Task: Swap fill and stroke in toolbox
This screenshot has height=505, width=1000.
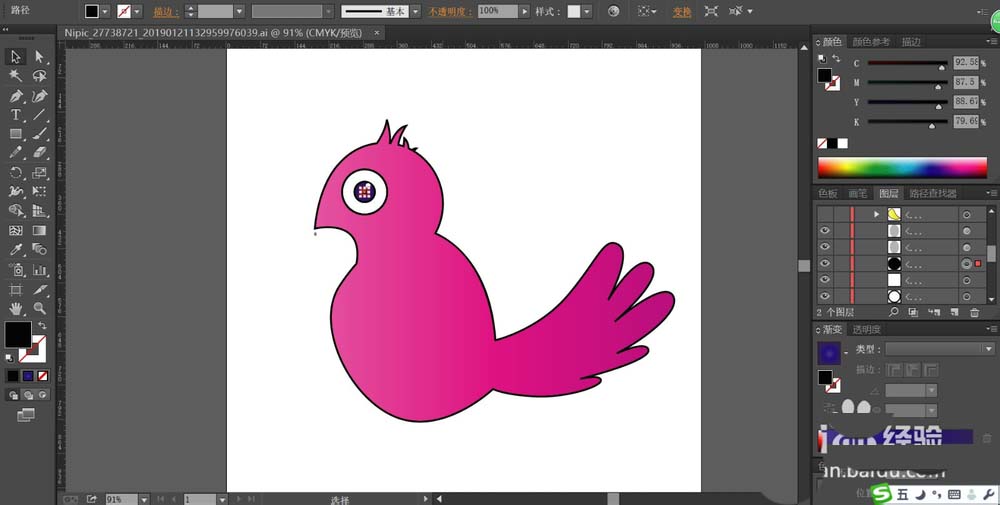Action: point(42,326)
